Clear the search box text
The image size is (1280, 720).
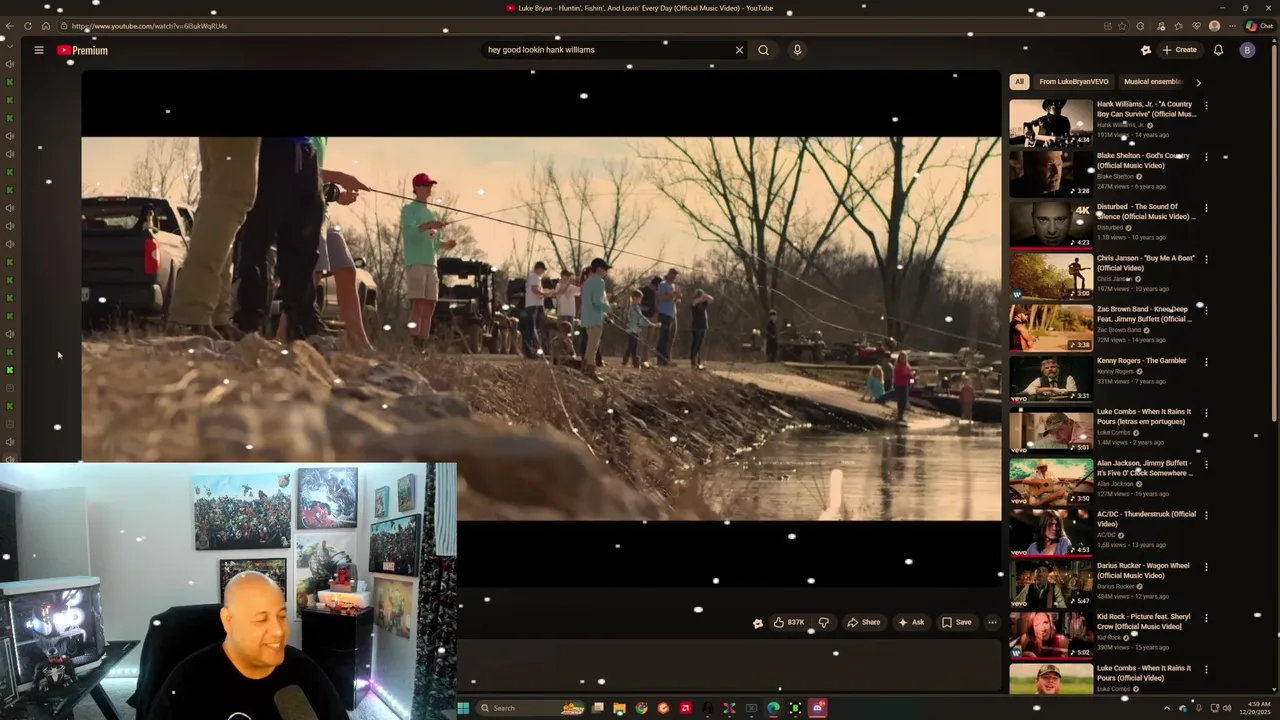point(740,50)
